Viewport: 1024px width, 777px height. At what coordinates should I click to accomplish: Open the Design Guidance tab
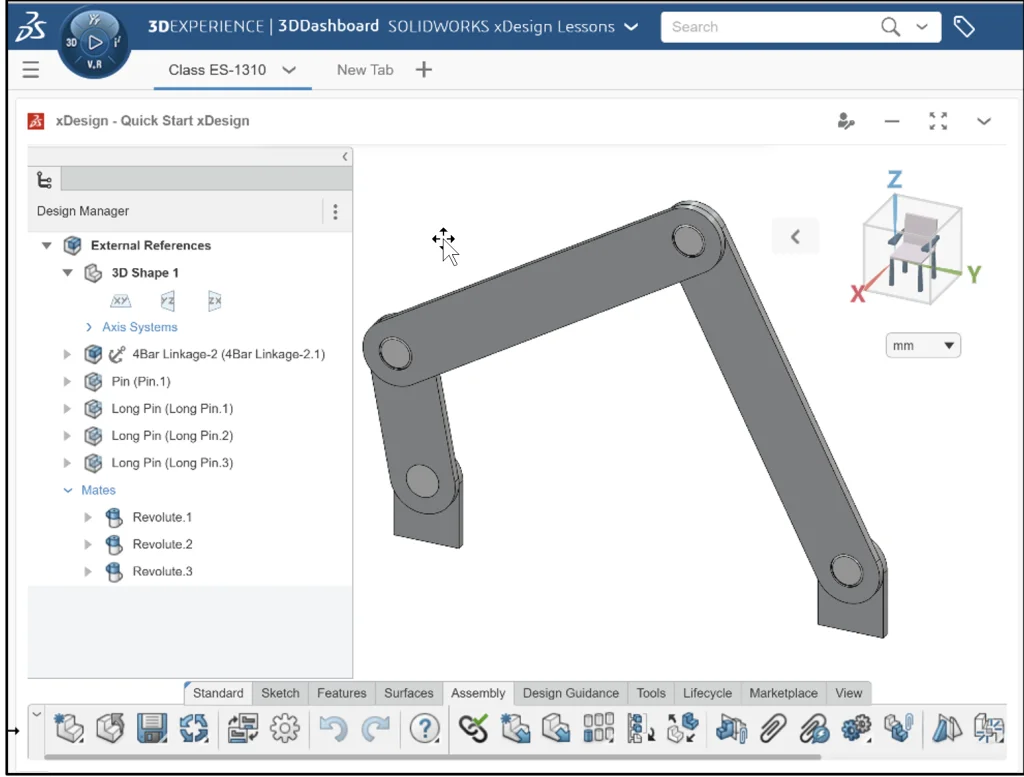coord(570,692)
